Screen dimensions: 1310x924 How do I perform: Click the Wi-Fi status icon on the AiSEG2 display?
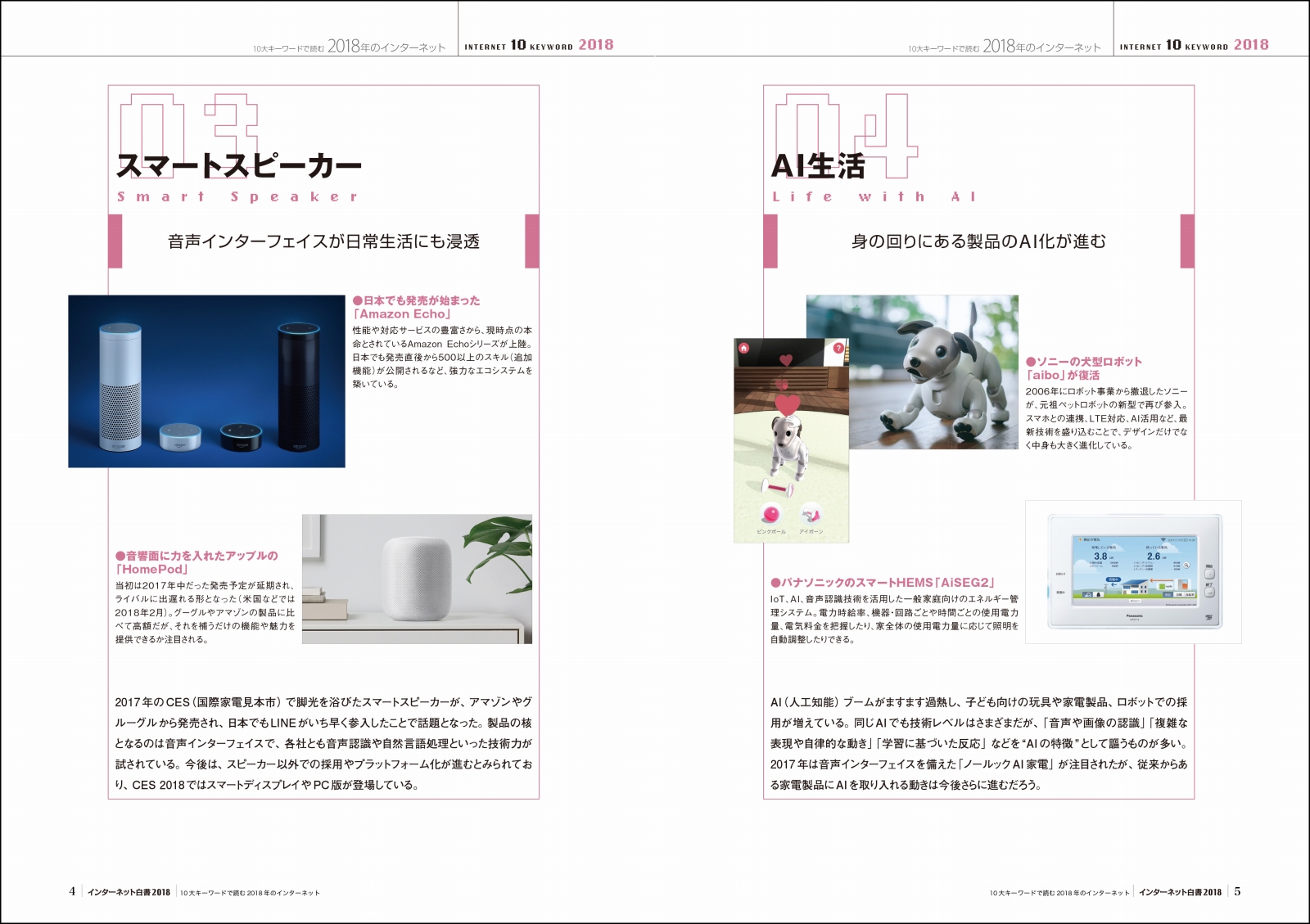[1163, 539]
